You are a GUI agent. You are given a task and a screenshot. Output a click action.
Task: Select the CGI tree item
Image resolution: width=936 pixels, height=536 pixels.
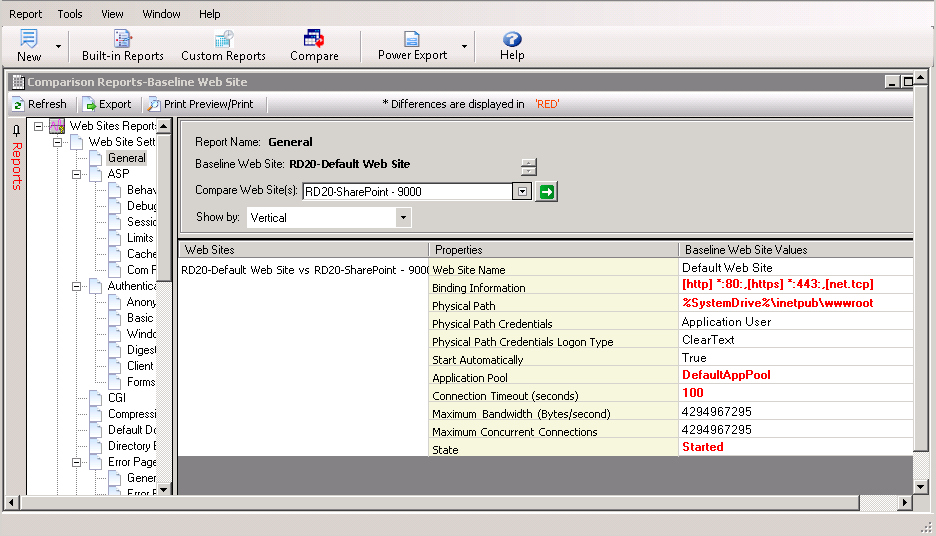[117, 398]
